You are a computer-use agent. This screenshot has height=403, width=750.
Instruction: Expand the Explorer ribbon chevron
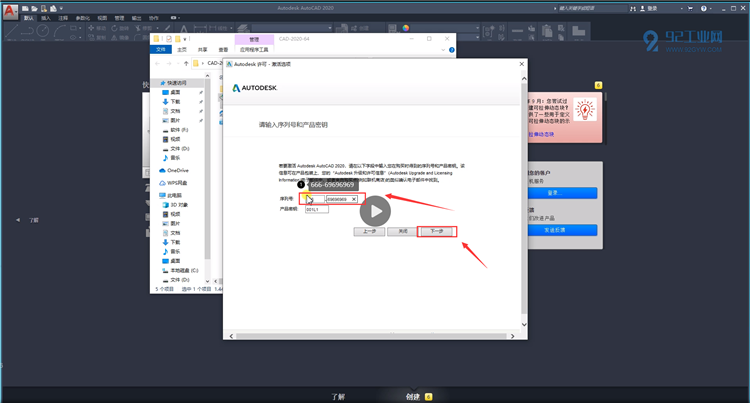tap(443, 50)
